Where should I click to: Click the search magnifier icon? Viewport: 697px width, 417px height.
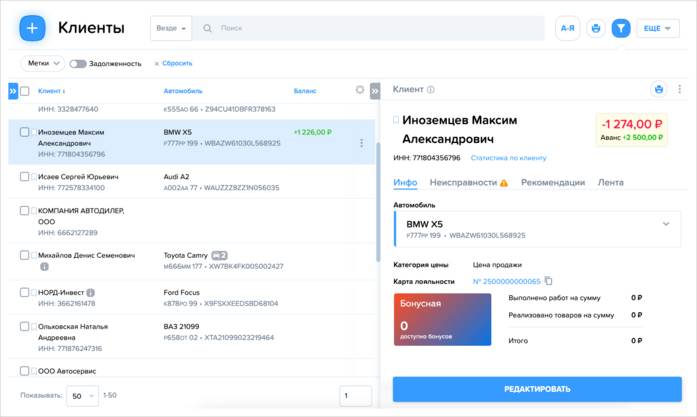pos(207,28)
